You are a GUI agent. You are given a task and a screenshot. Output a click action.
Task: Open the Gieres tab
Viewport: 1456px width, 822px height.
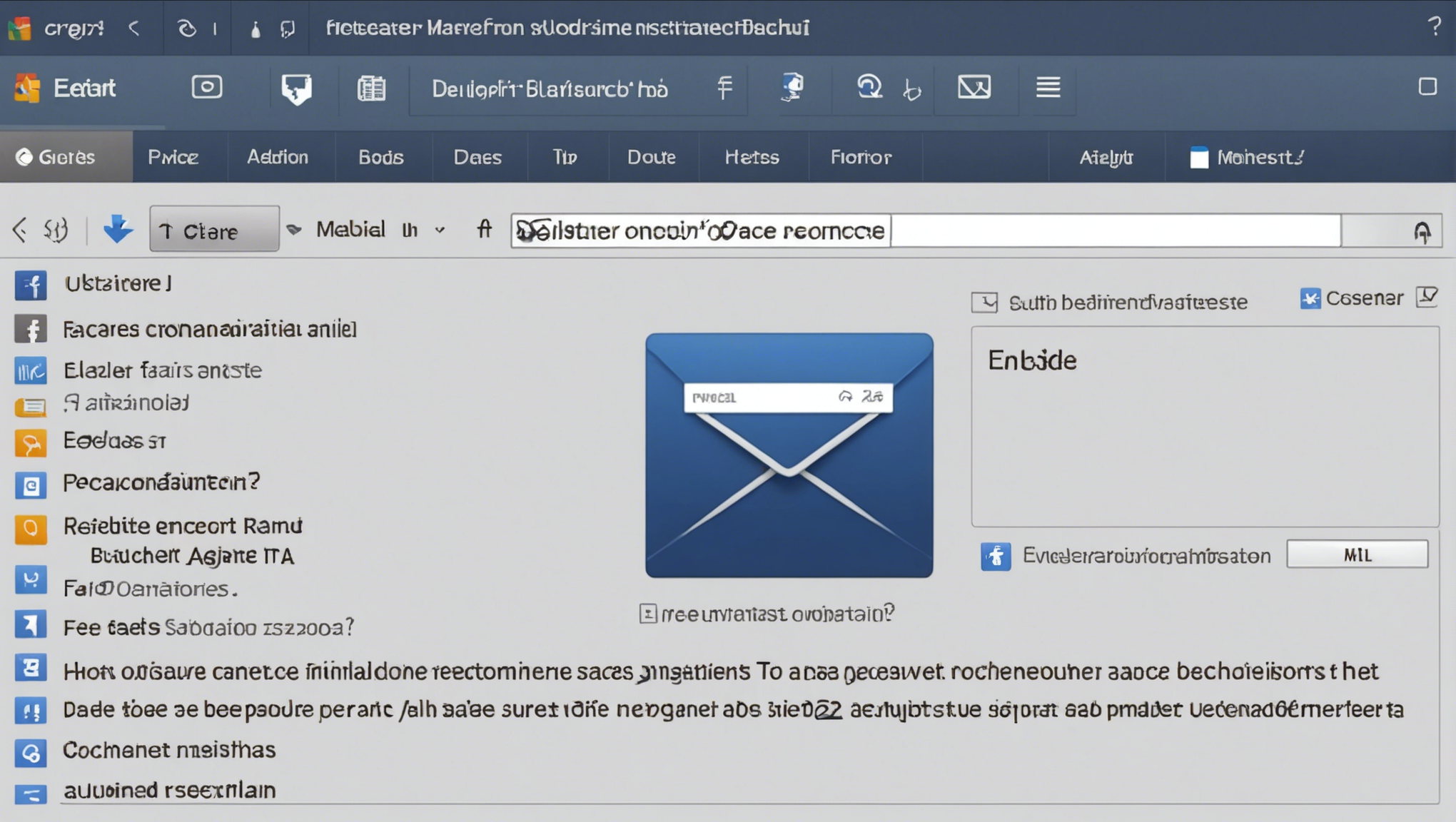66,157
